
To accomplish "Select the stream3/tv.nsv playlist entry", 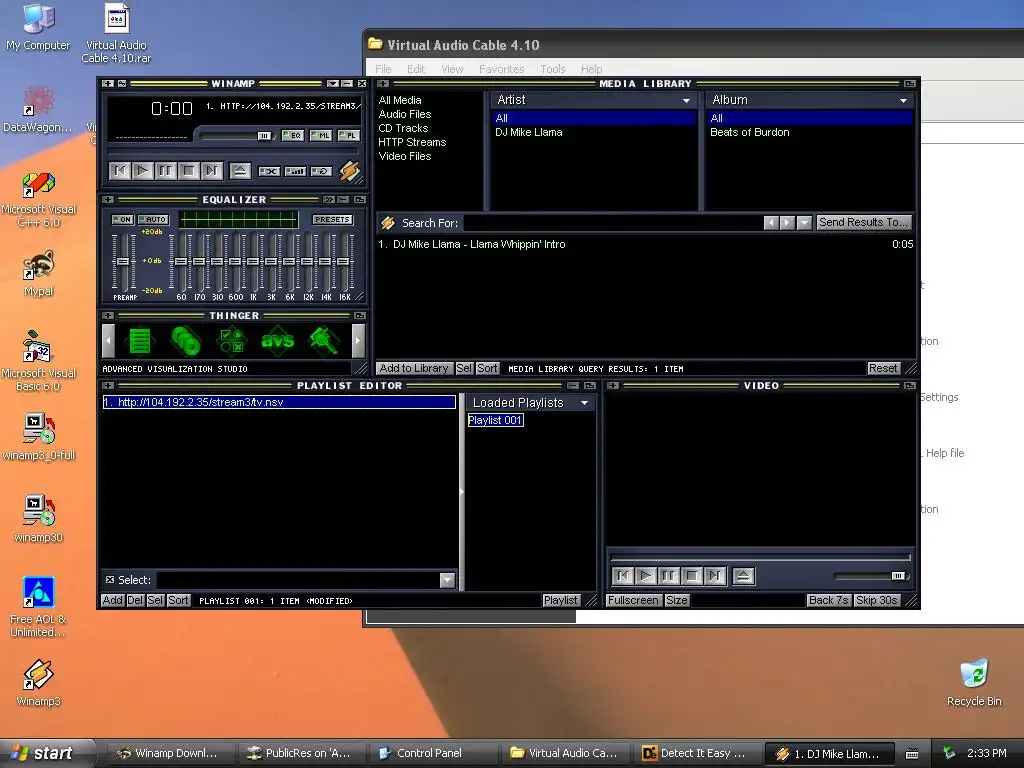I will click(279, 402).
